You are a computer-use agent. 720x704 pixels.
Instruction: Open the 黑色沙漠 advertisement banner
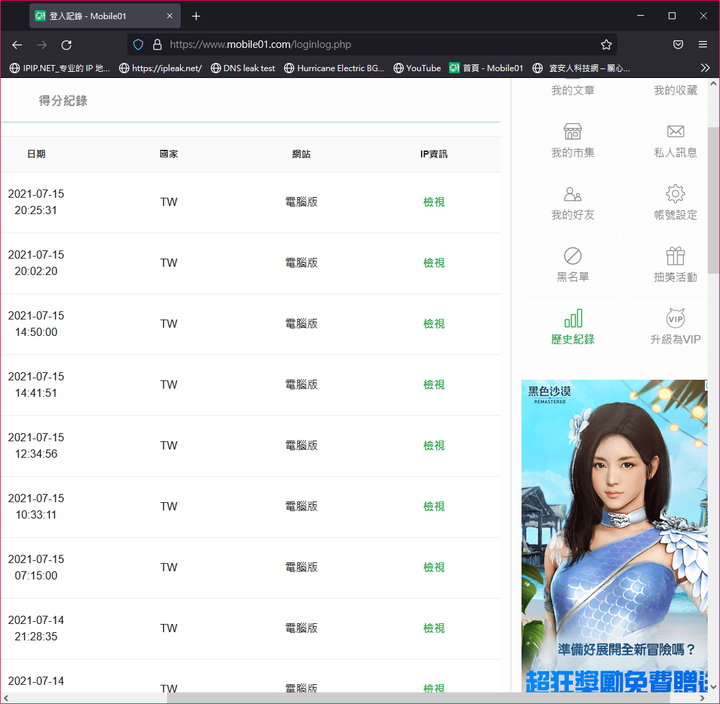(x=614, y=536)
